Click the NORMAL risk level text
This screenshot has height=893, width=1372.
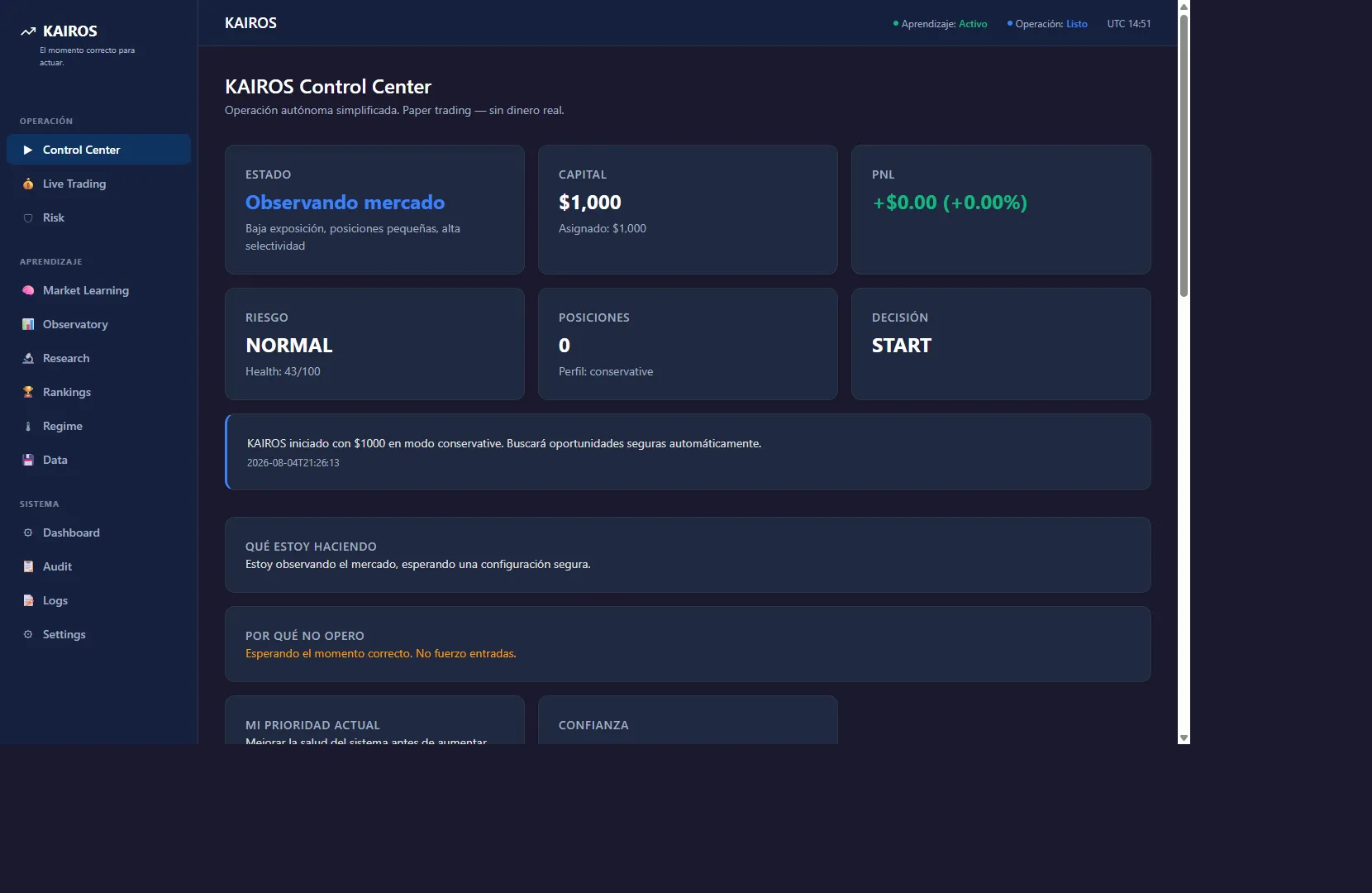289,346
